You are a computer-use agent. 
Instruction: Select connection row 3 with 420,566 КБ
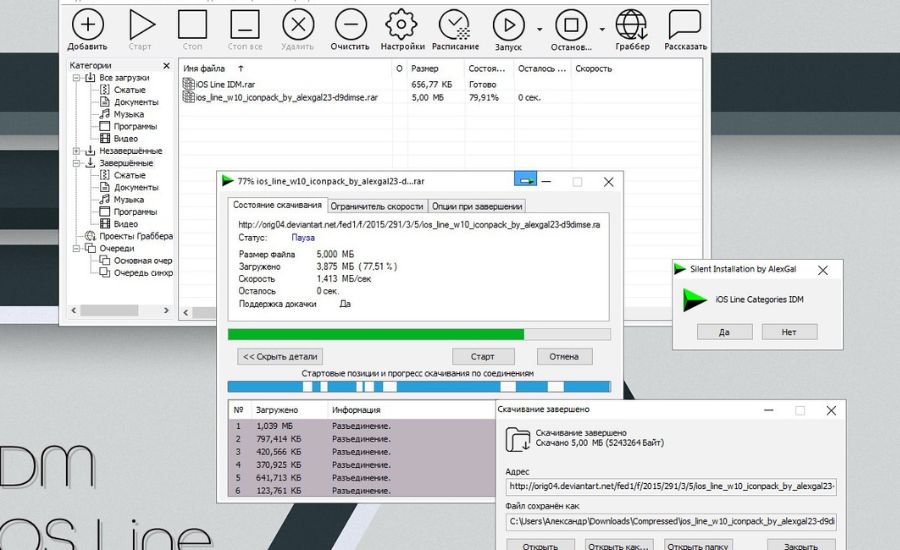[362, 452]
